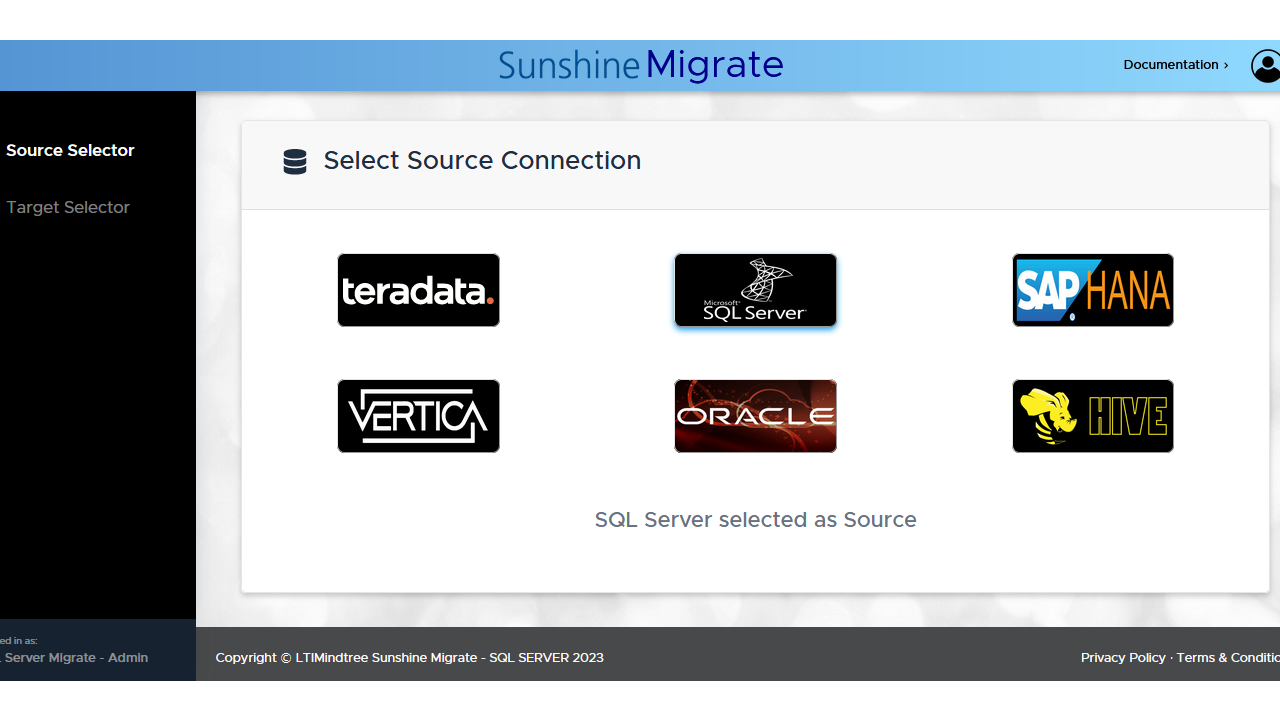Click the Sunshine Migrate logo
Image resolution: width=1280 pixels, height=720 pixels.
pyautogui.click(x=641, y=65)
